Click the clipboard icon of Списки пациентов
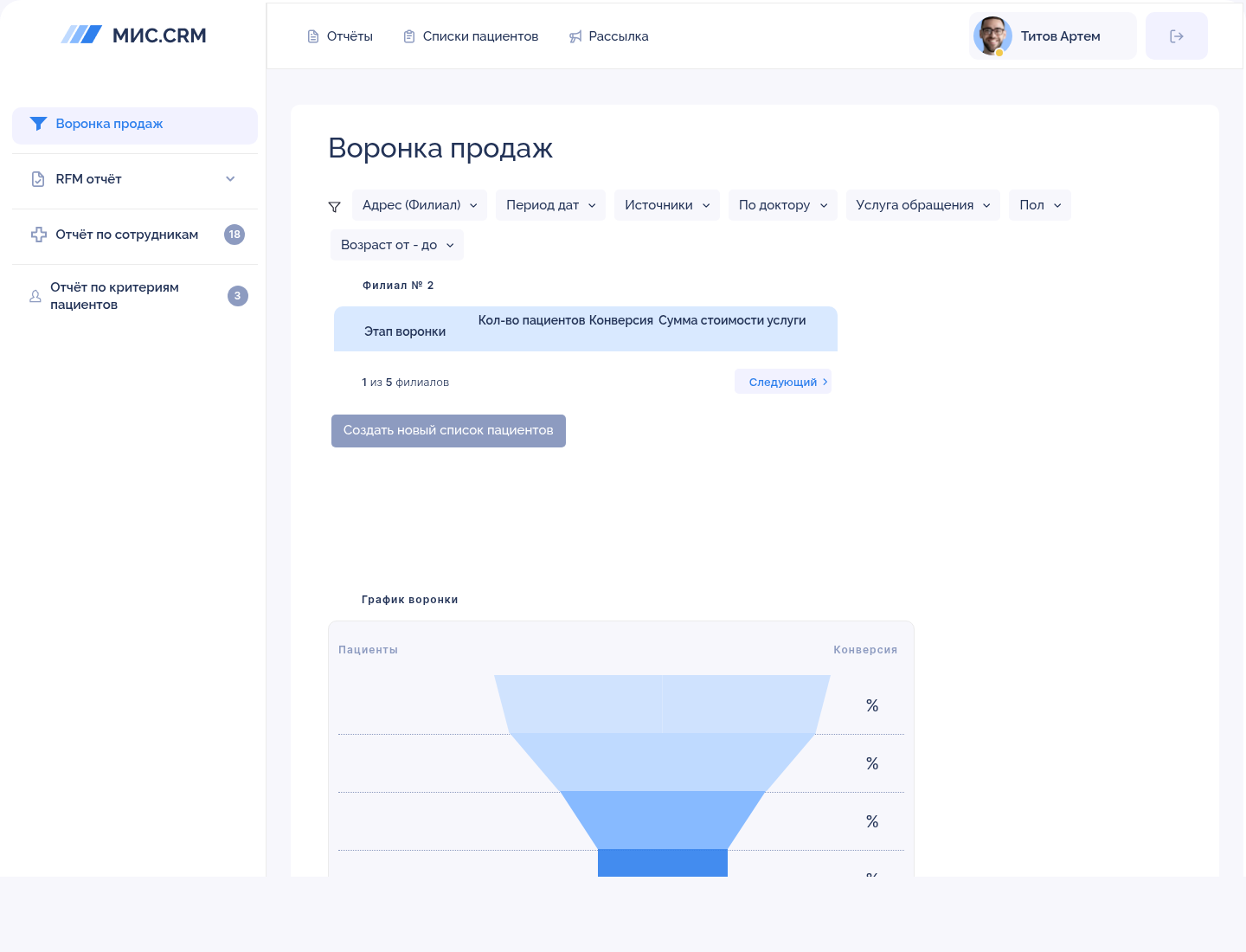Image resolution: width=1246 pixels, height=952 pixels. click(409, 36)
